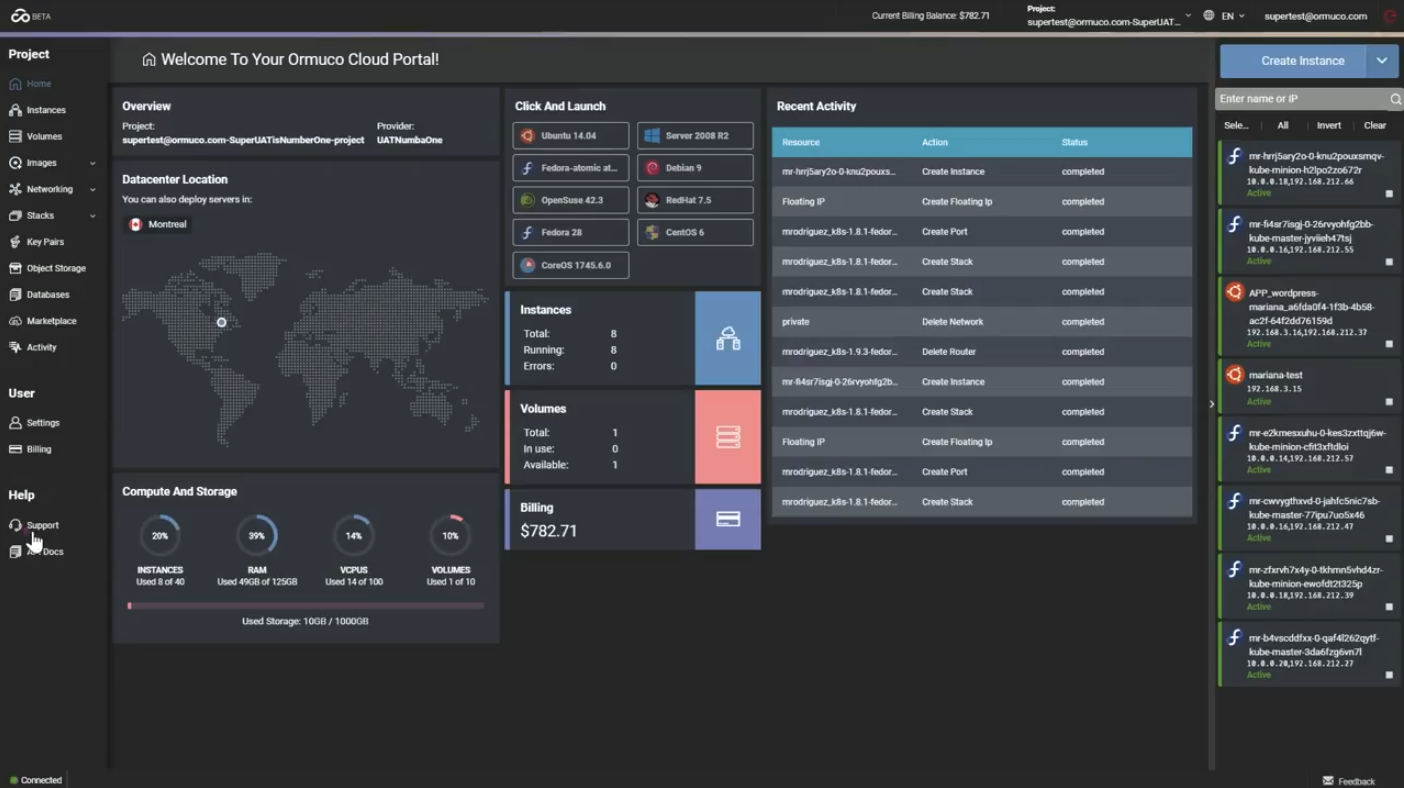This screenshot has width=1404, height=788.
Task: Toggle checkbox for kube-master-jyviieh47tsj instance
Action: click(x=1389, y=262)
